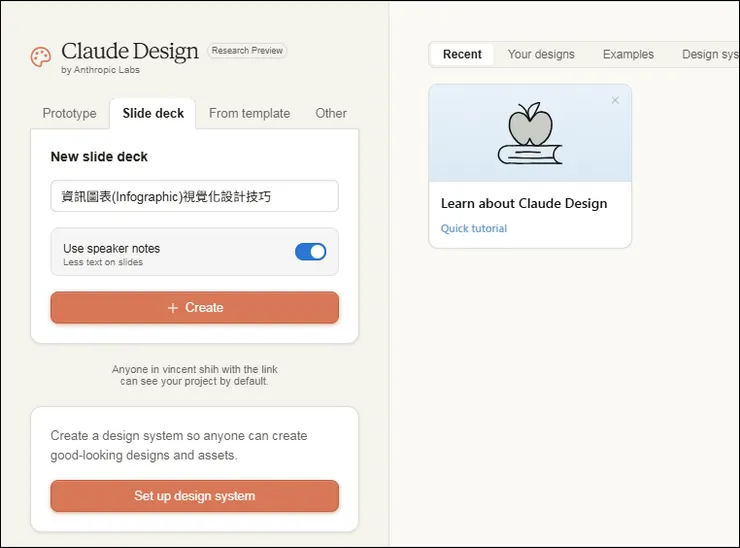Dismiss the Learn about Claude Design card

pyautogui.click(x=615, y=100)
